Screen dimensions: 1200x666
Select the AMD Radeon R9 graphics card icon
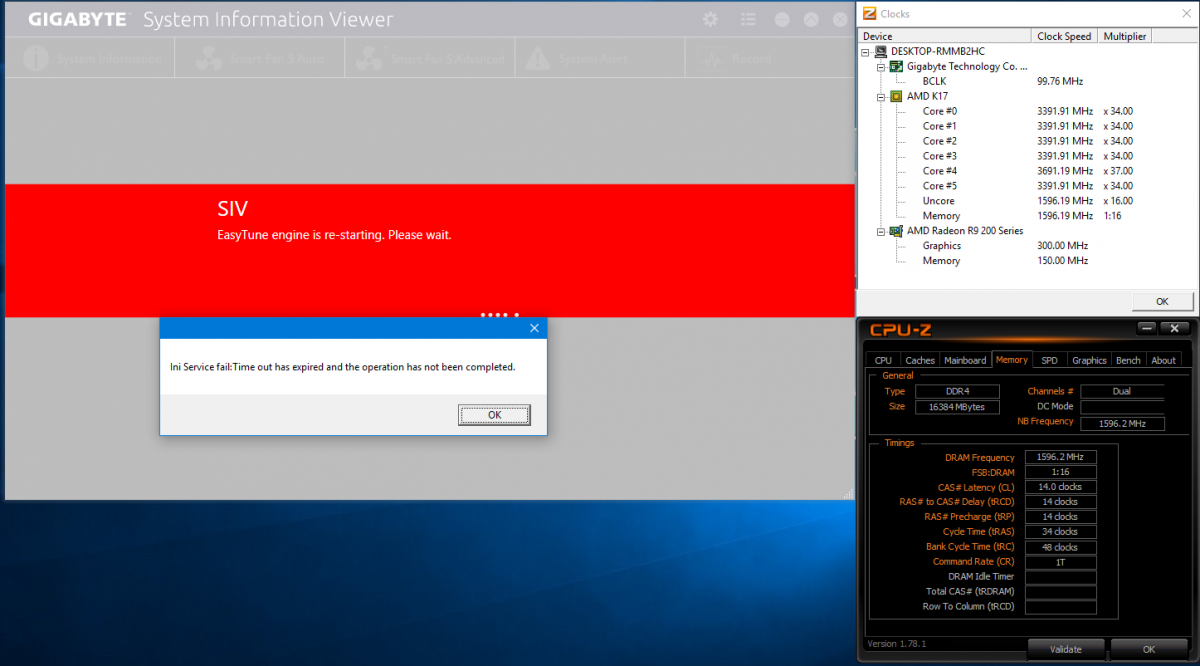coord(896,231)
